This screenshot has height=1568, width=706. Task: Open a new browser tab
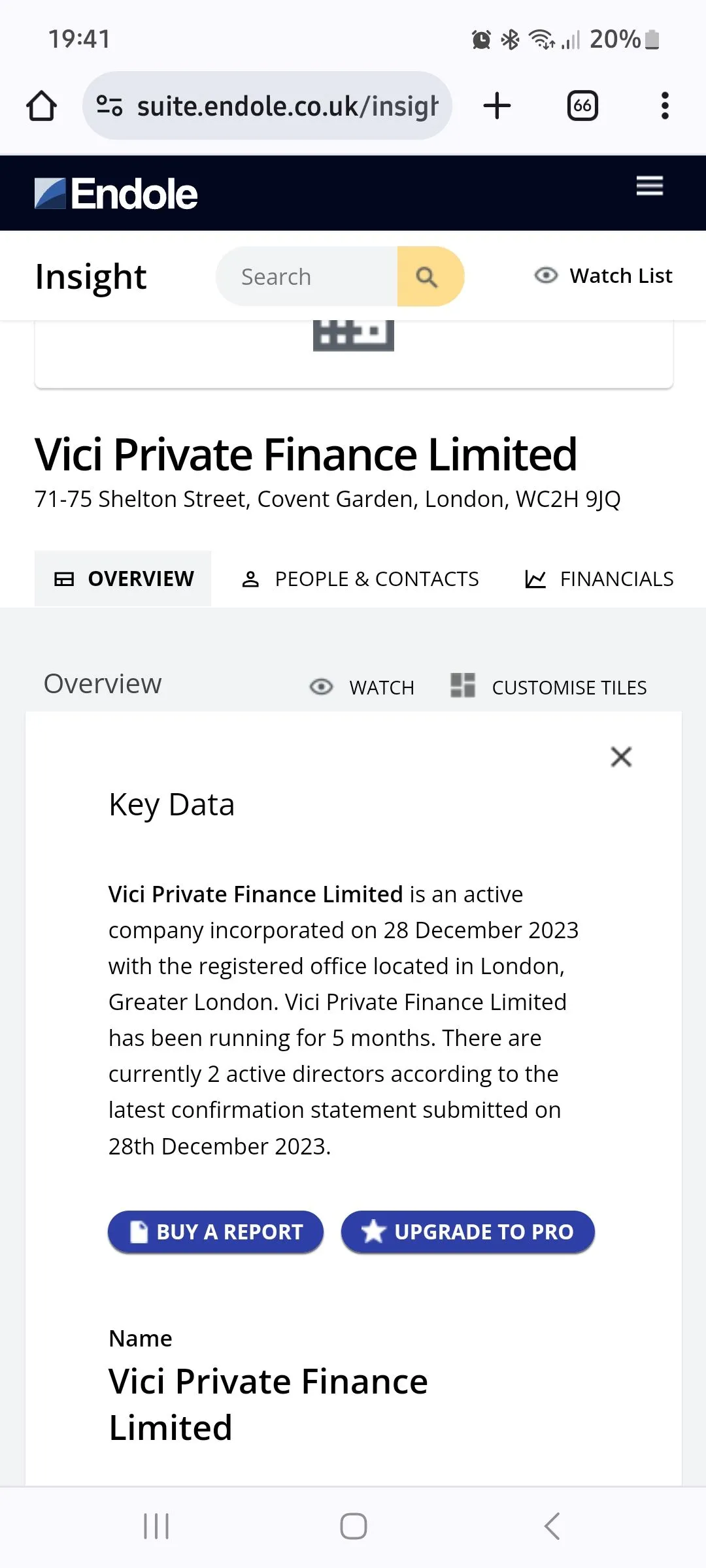(497, 106)
